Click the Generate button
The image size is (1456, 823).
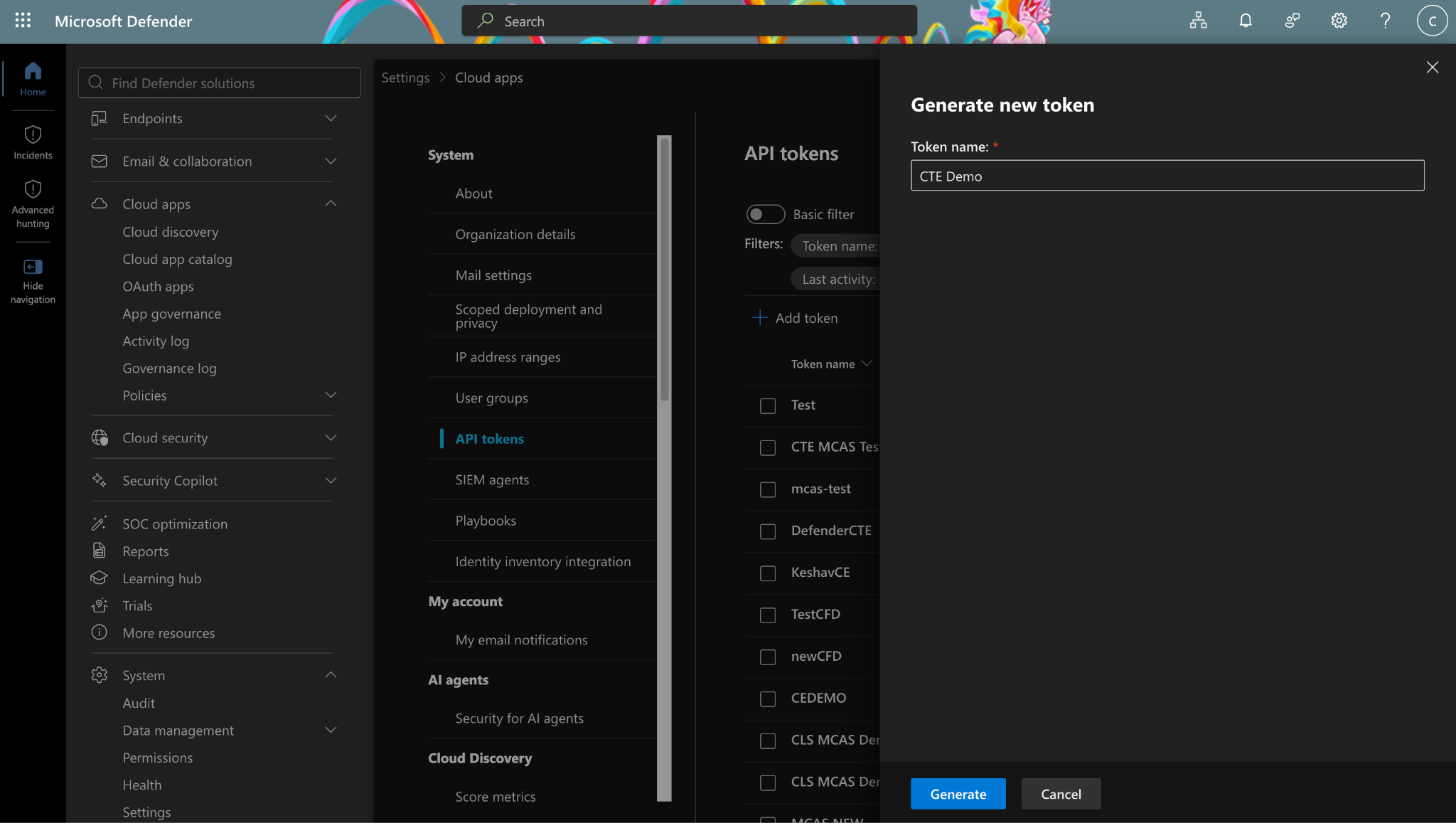[x=958, y=794]
